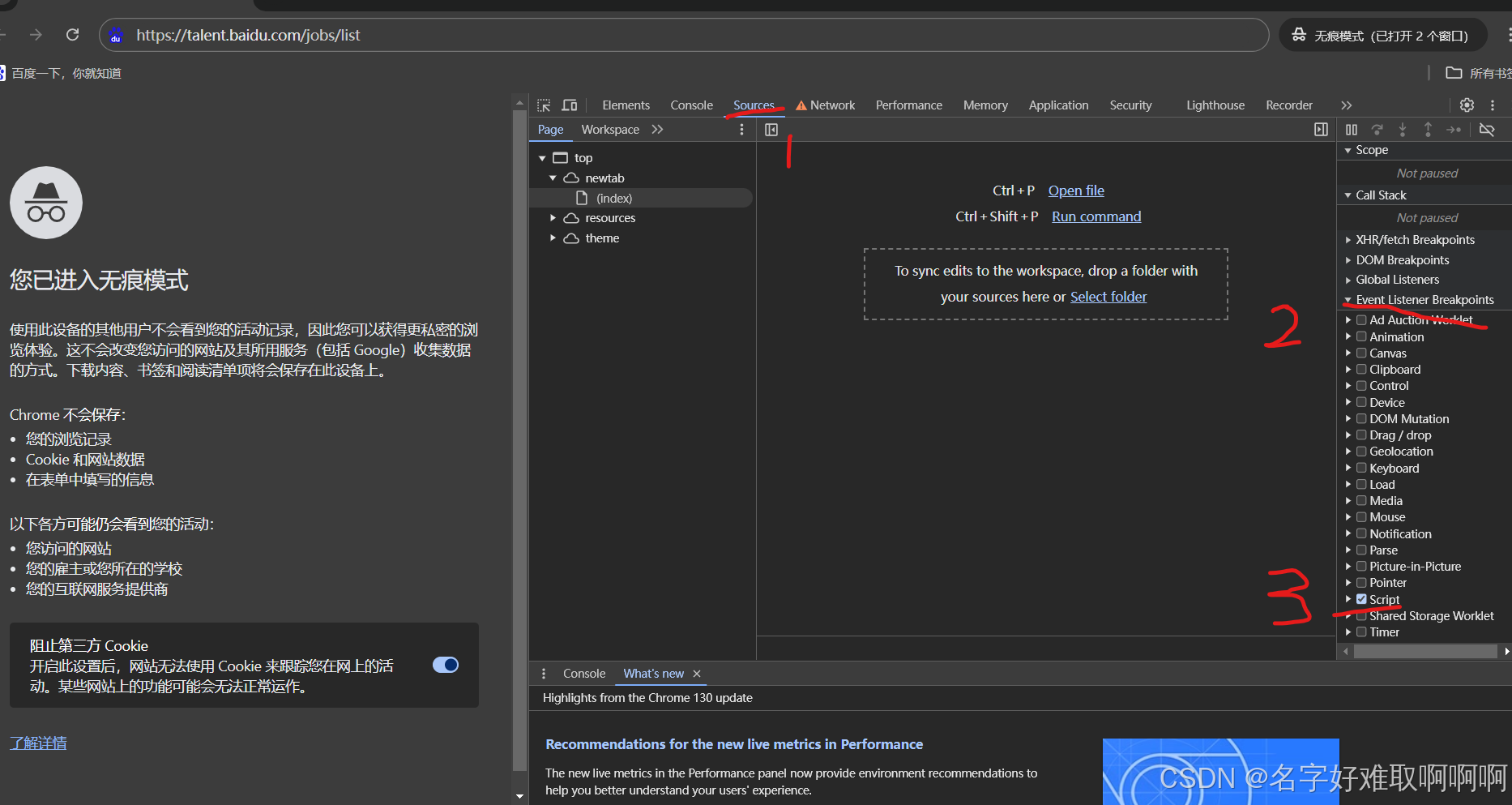This screenshot has width=1512, height=805.
Task: Click the browser forward arrow
Action: pos(36,35)
